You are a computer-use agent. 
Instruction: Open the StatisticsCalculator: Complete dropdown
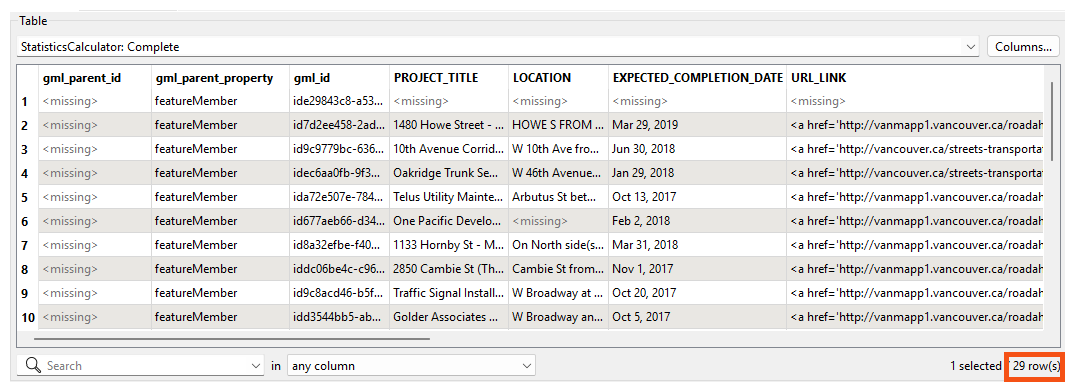click(x=498, y=47)
